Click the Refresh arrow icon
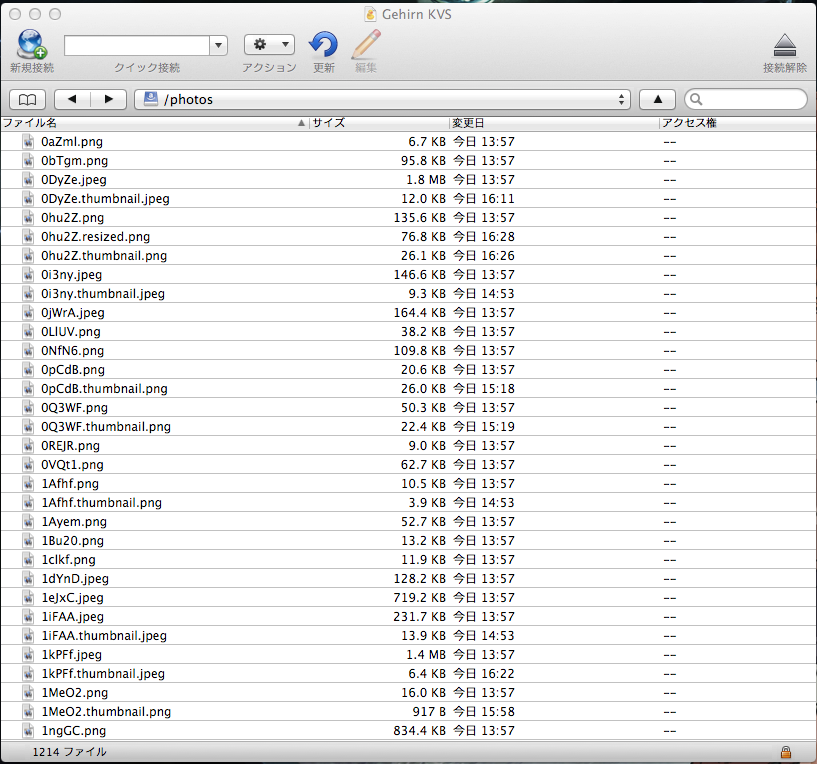817x764 pixels. [323, 45]
